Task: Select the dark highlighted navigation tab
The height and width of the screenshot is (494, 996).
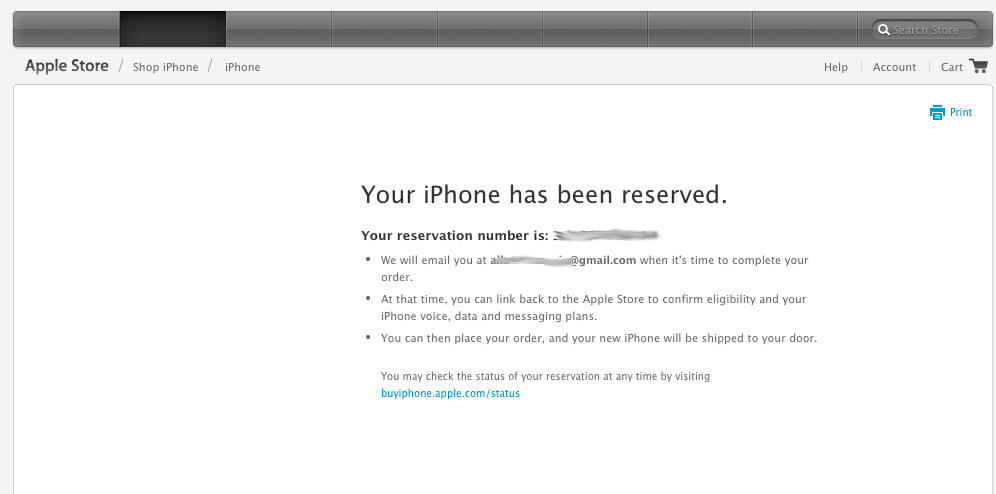Action: (x=173, y=29)
